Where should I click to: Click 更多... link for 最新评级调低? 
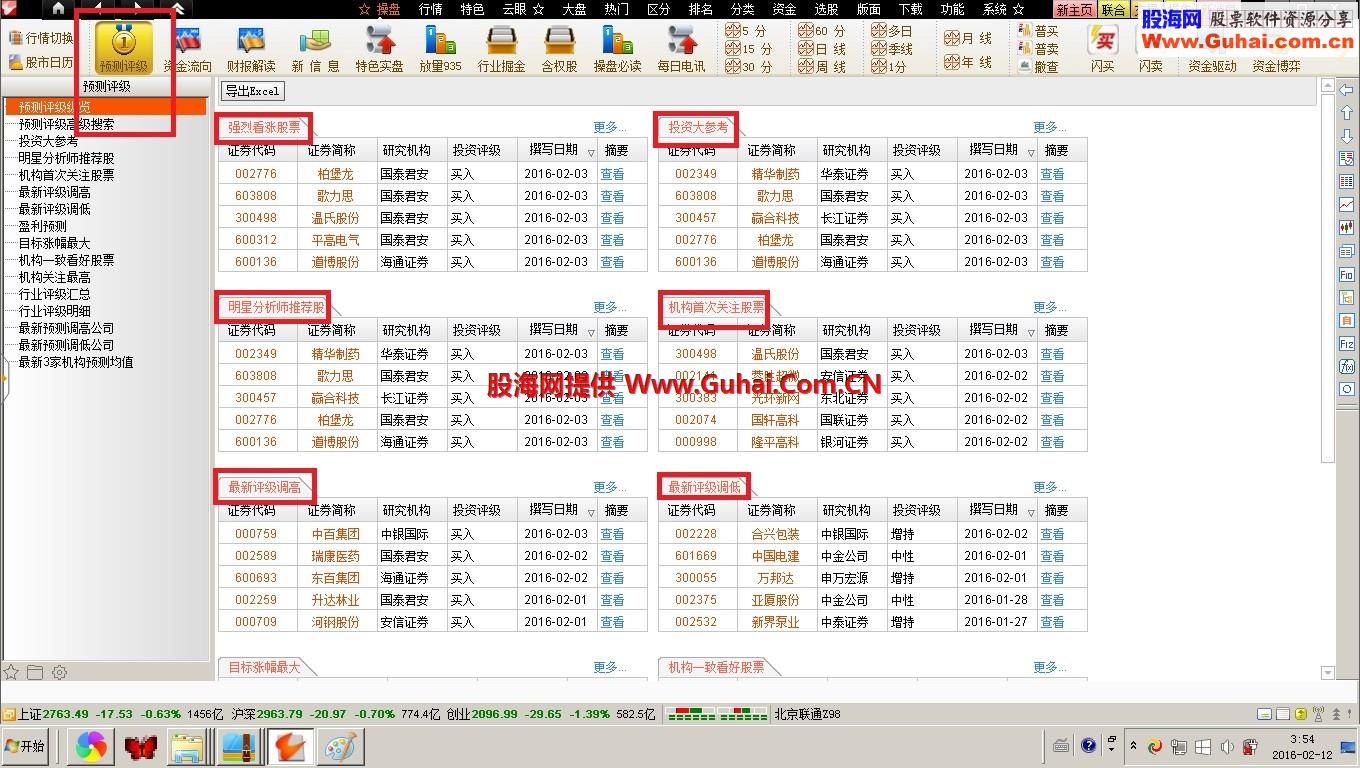(x=1050, y=487)
